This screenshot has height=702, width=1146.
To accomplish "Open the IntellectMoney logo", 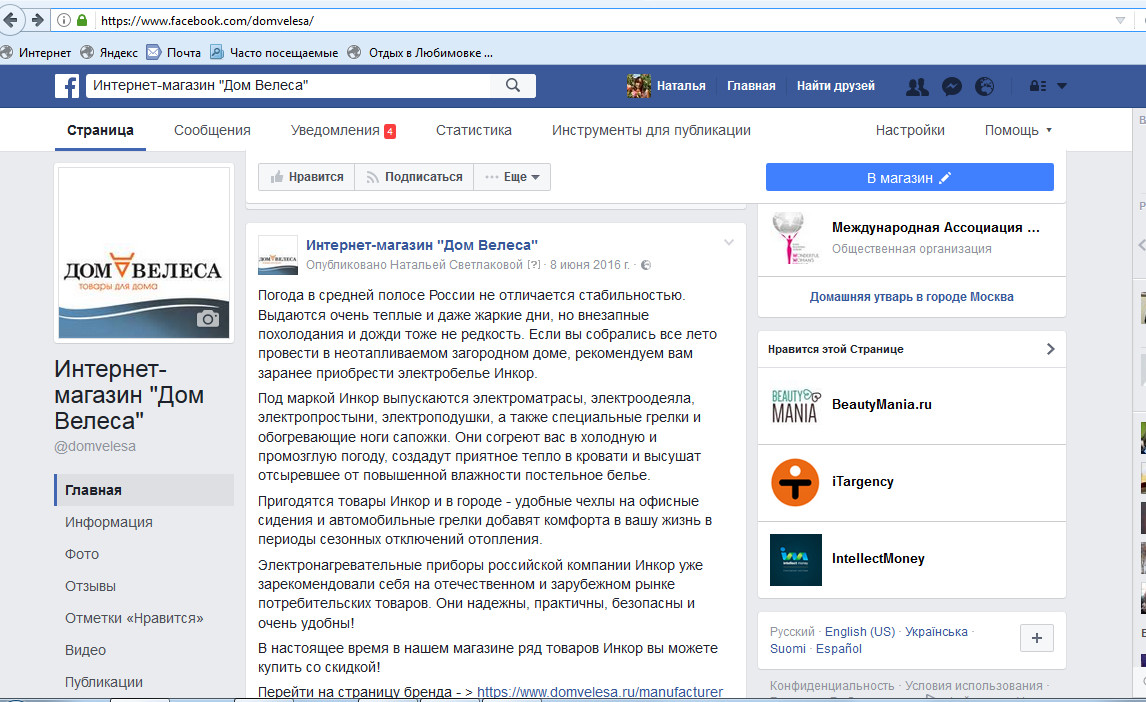I will (x=795, y=560).
